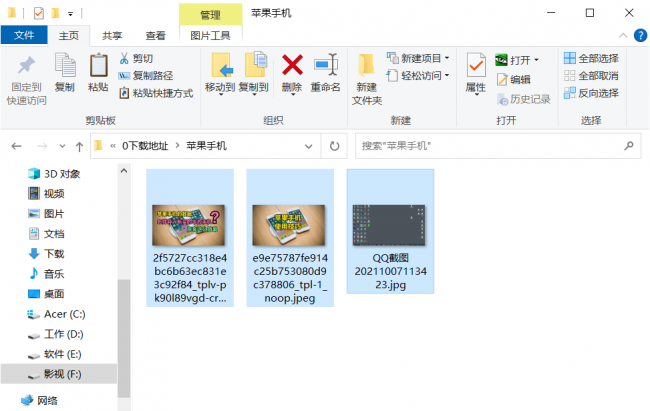Open 文档 documents in navigation pane
The height and width of the screenshot is (411, 650).
[x=46, y=233]
